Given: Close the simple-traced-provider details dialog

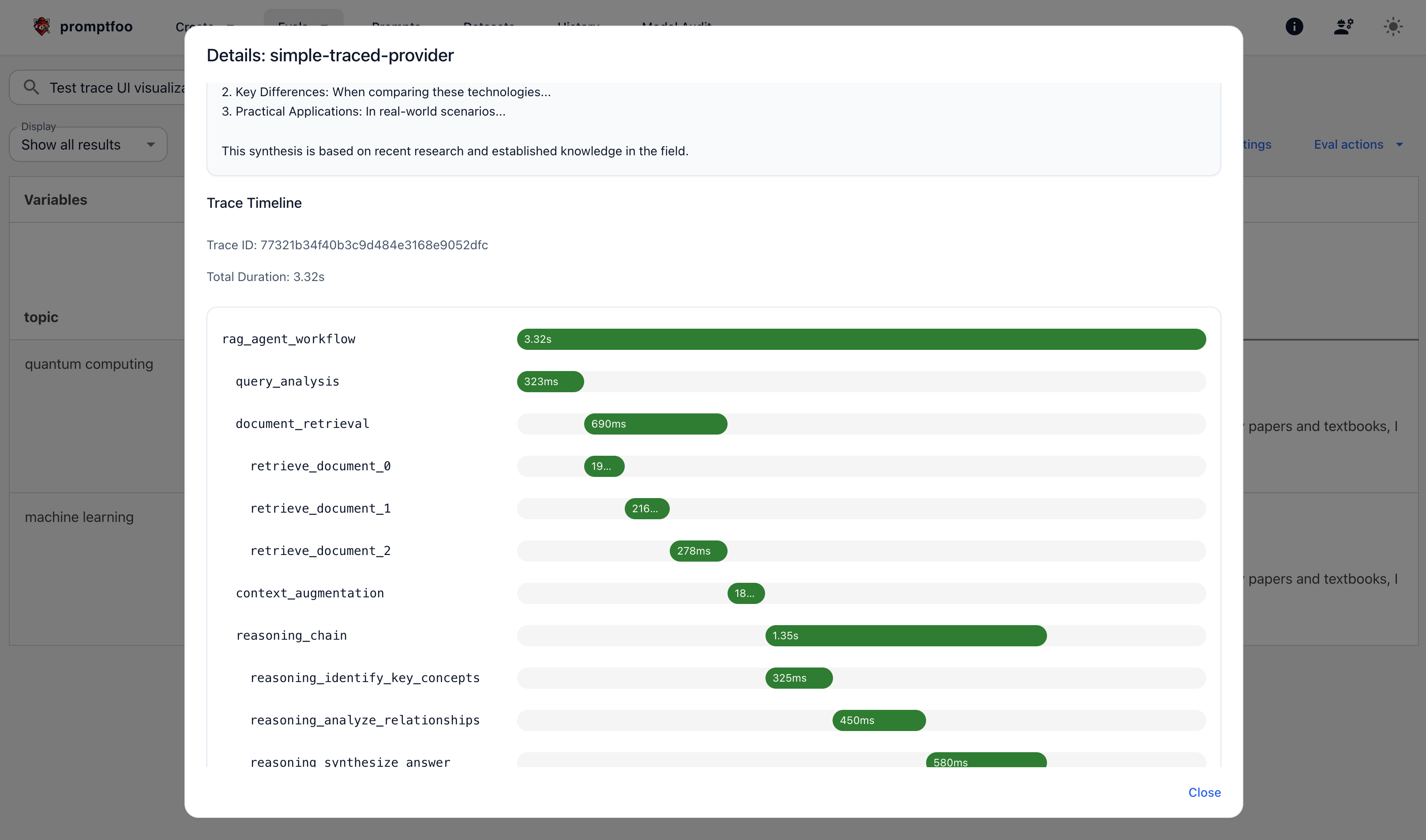Looking at the screenshot, I should point(1204,792).
